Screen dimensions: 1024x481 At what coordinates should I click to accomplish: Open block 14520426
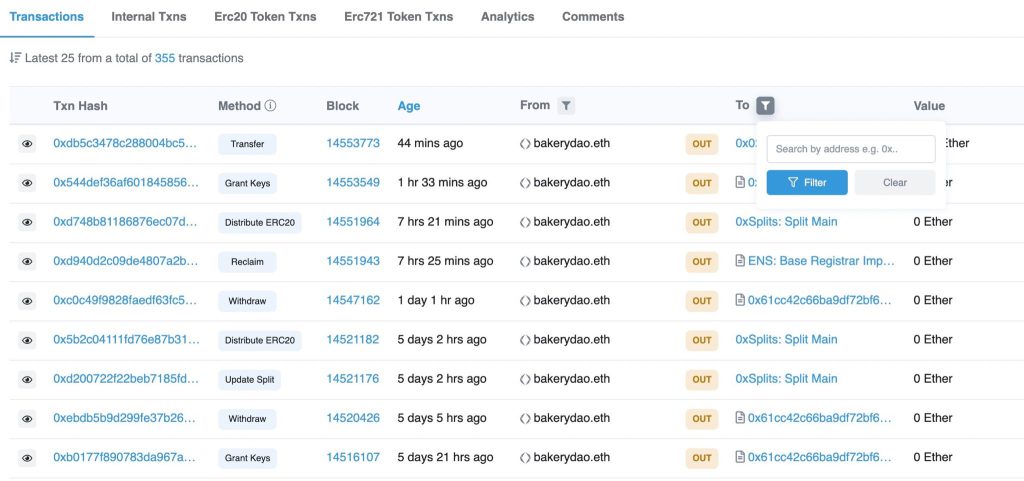click(x=353, y=418)
